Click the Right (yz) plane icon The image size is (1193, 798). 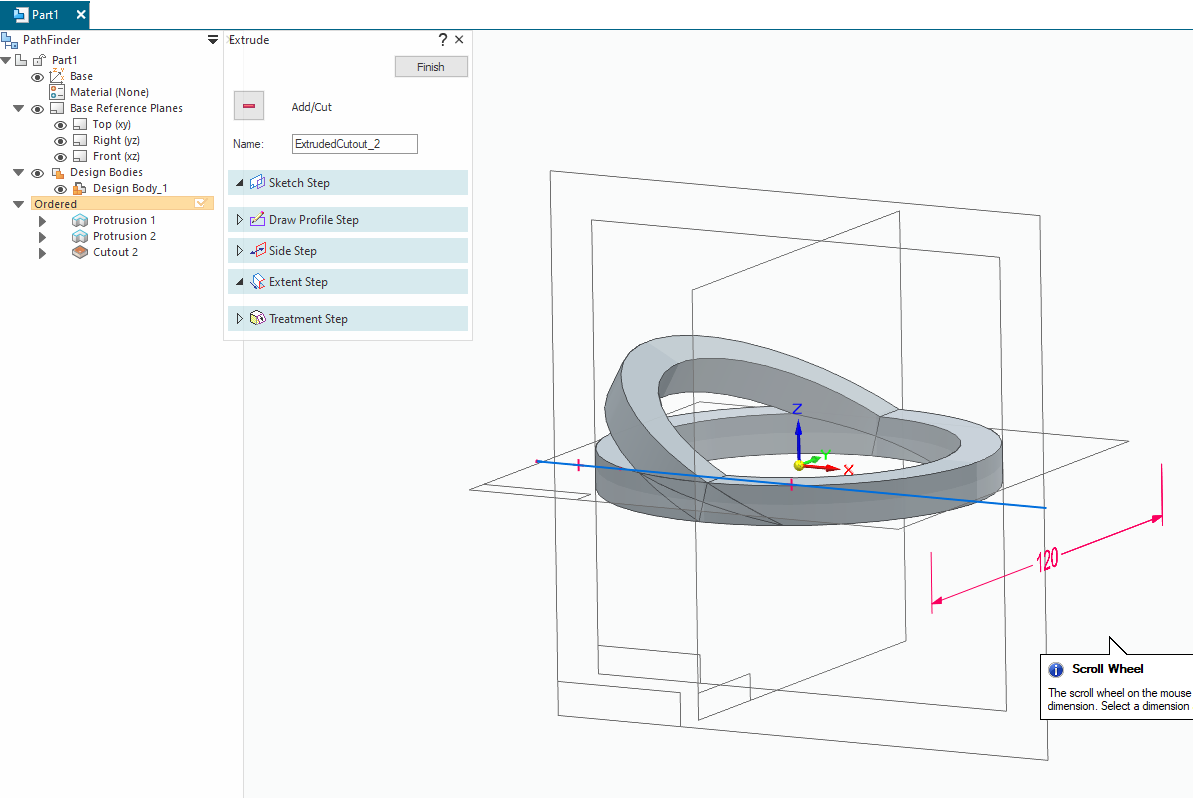[80, 140]
